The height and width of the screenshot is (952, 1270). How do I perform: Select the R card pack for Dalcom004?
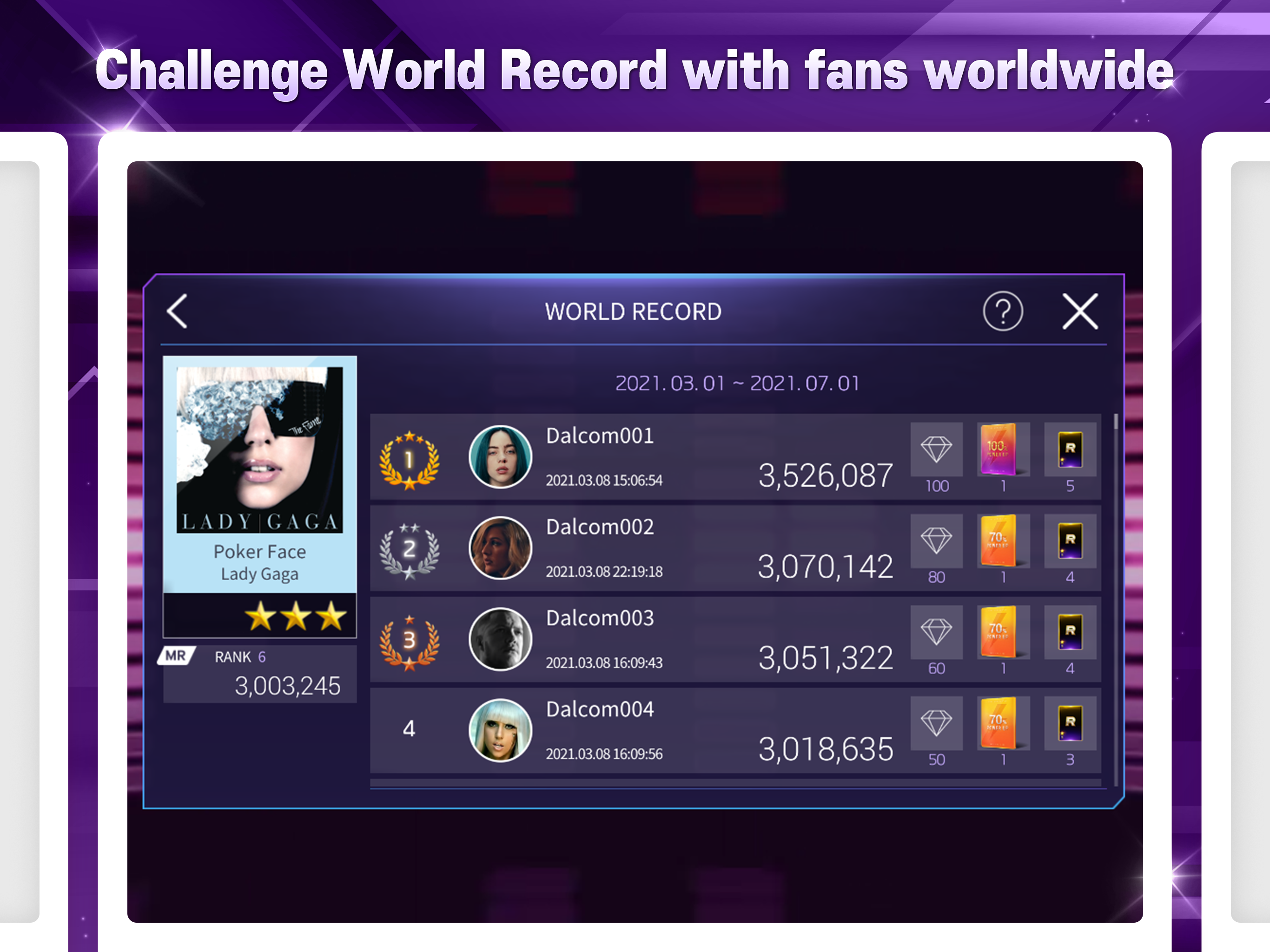click(x=1070, y=723)
